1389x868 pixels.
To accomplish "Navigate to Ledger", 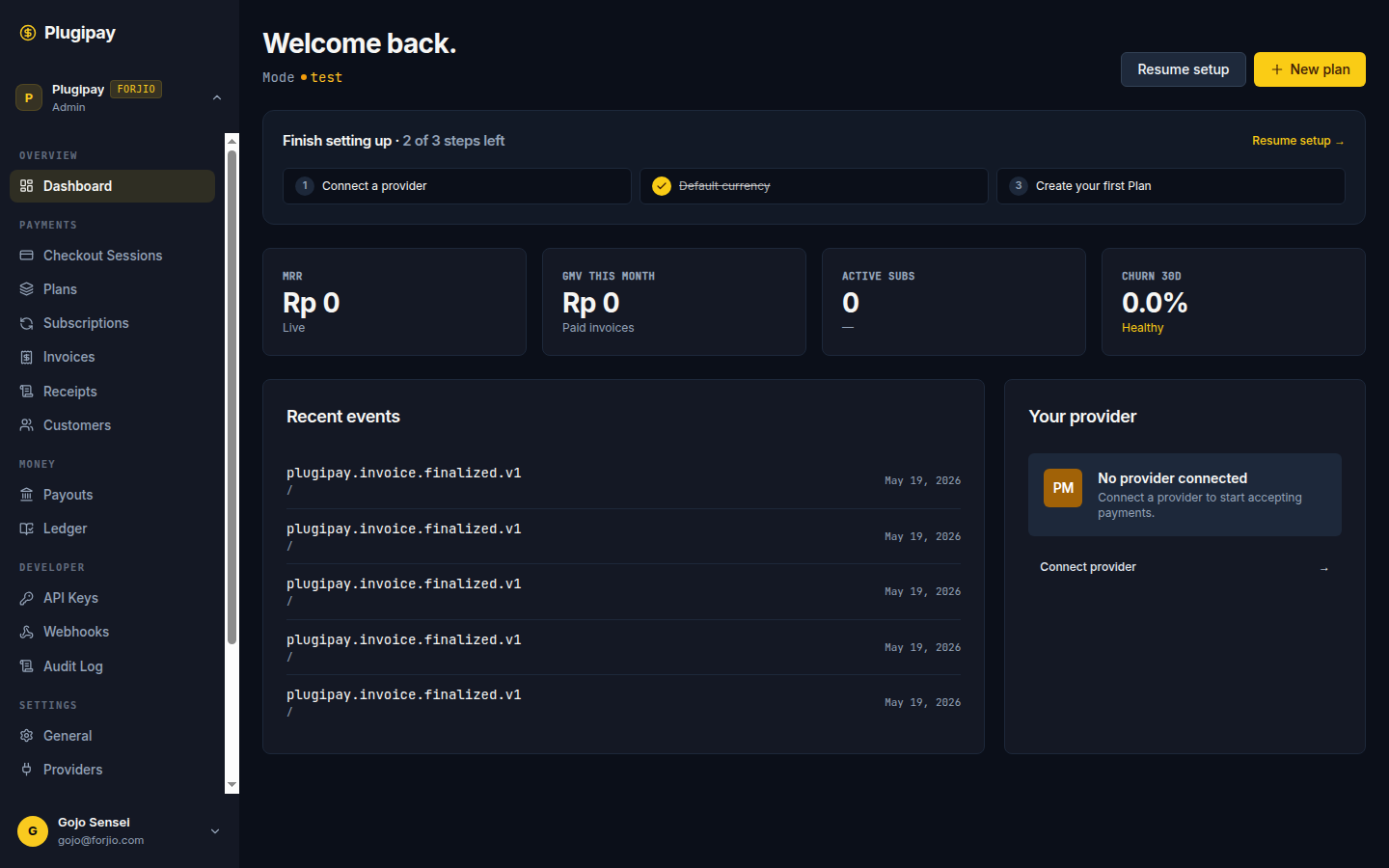I will point(112,529).
